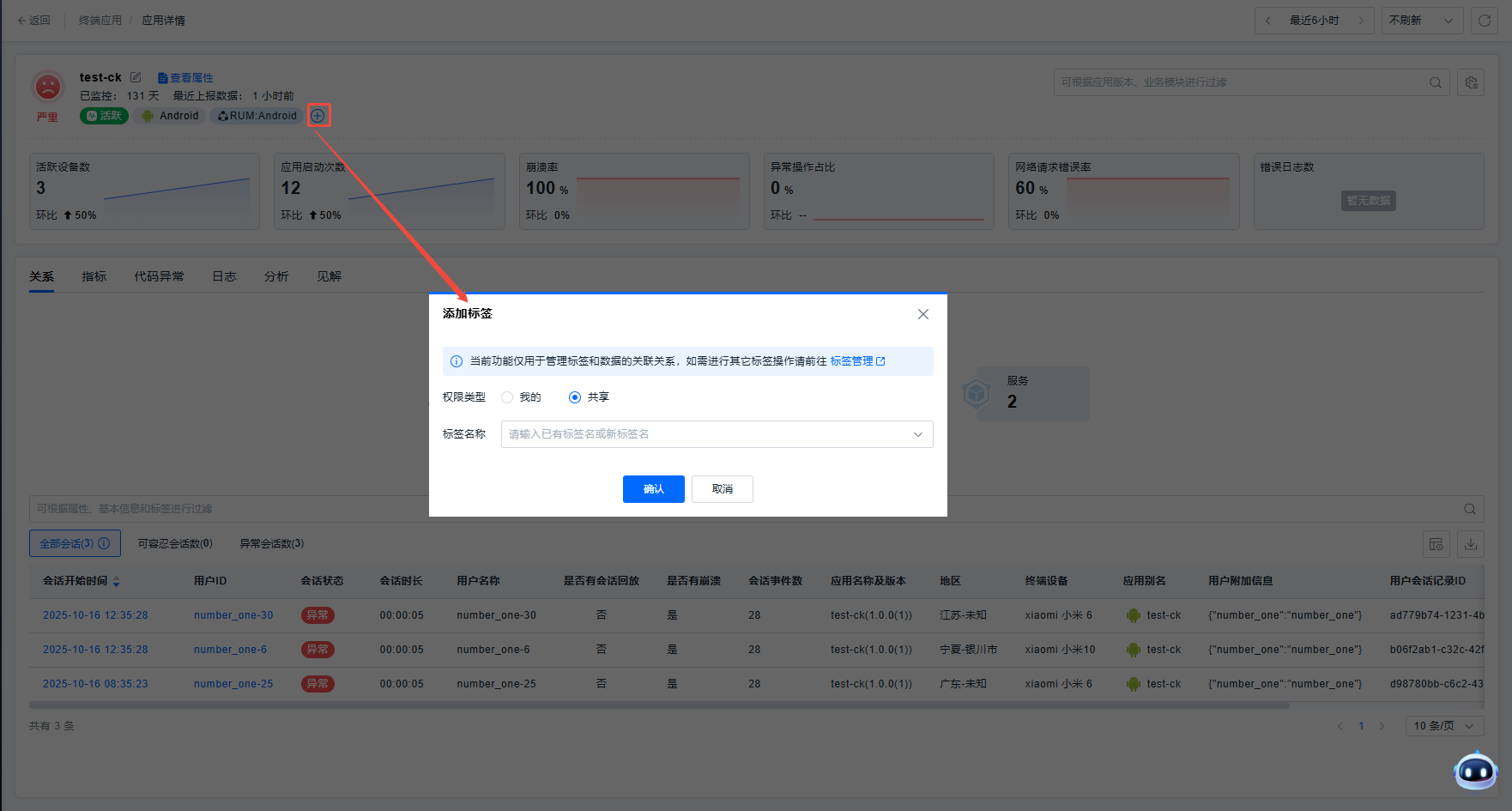1512x811 pixels.
Task: Click the refresh icon at top right
Action: [1484, 21]
